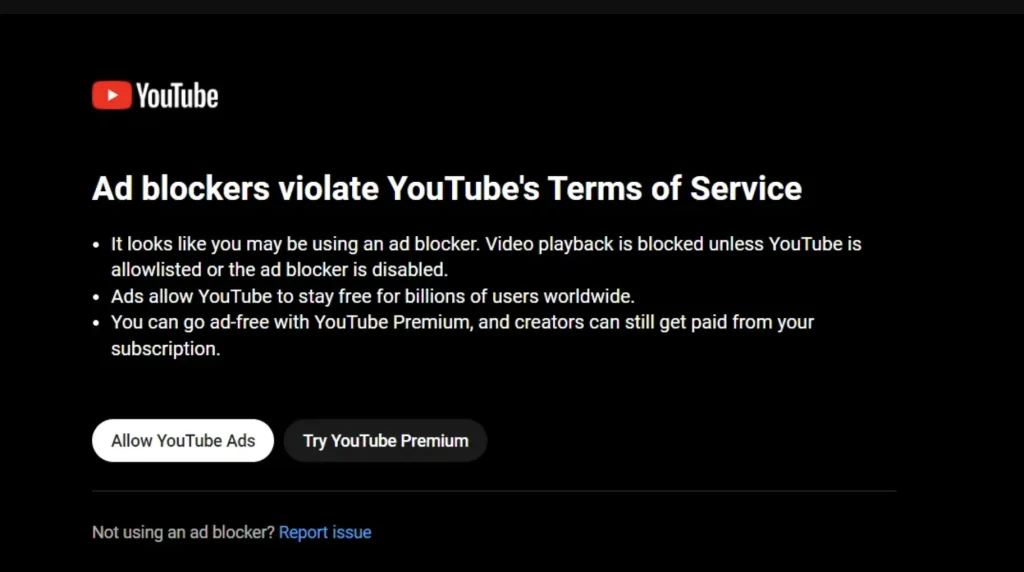Click the red YouTube play logo icon

coord(111,96)
